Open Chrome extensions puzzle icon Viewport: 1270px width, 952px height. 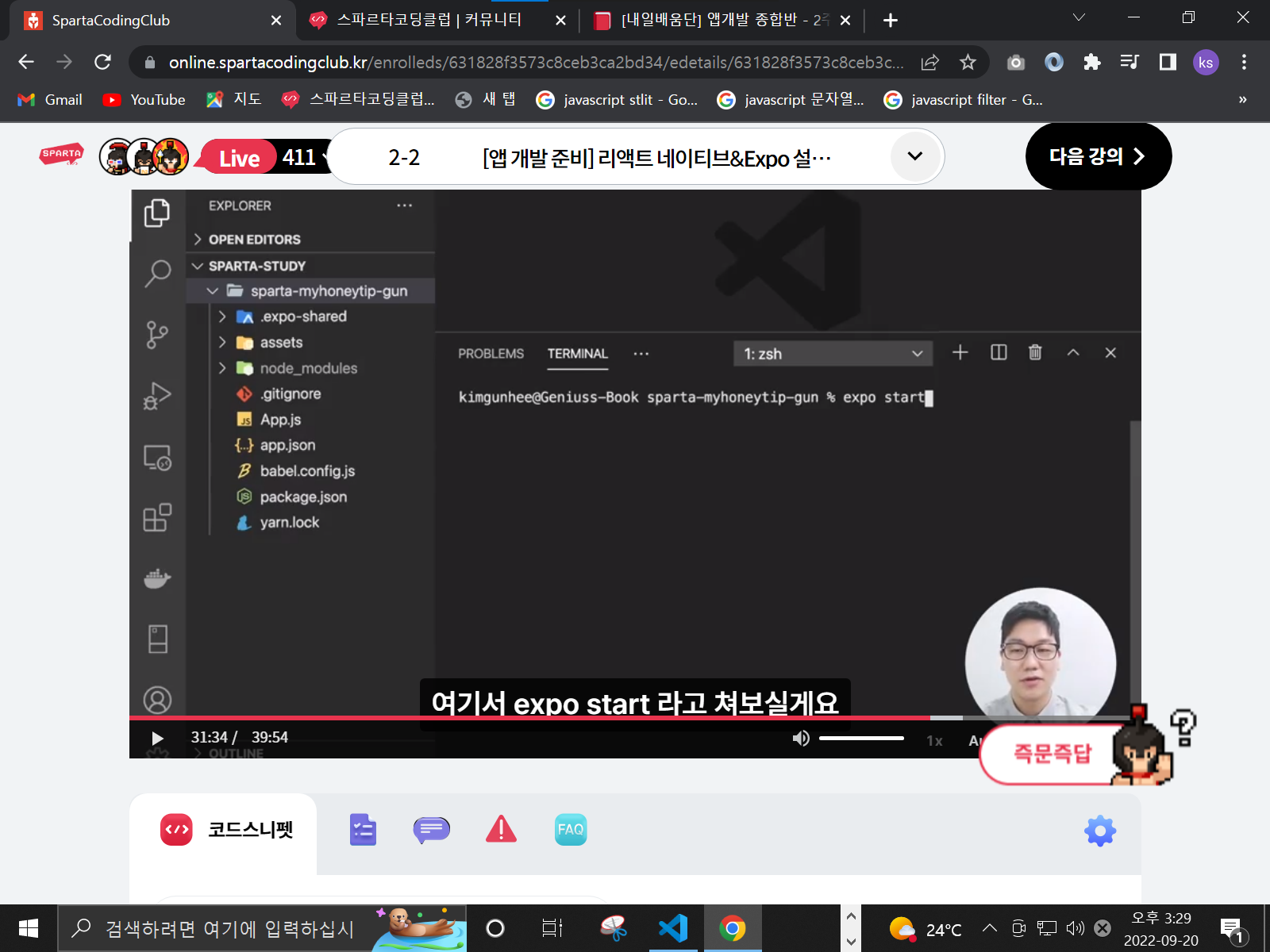1092,62
